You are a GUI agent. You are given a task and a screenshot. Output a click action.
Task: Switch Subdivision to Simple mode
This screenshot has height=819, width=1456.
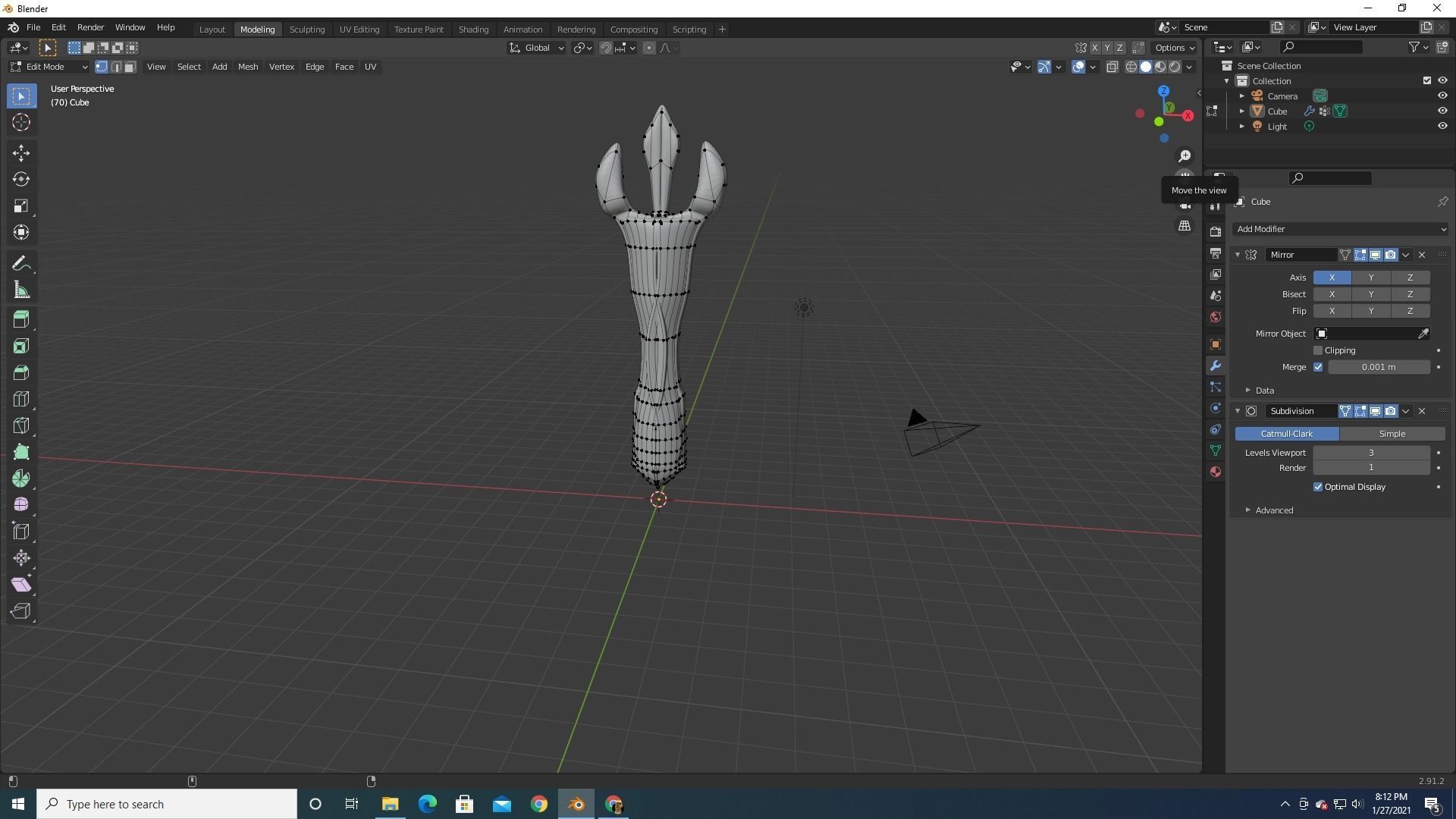tap(1392, 433)
